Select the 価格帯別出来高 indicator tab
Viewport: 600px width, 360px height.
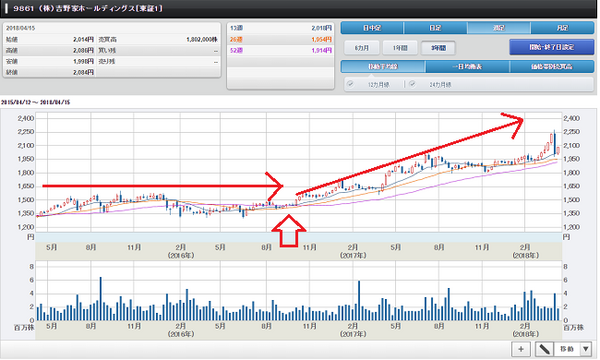coord(552,67)
